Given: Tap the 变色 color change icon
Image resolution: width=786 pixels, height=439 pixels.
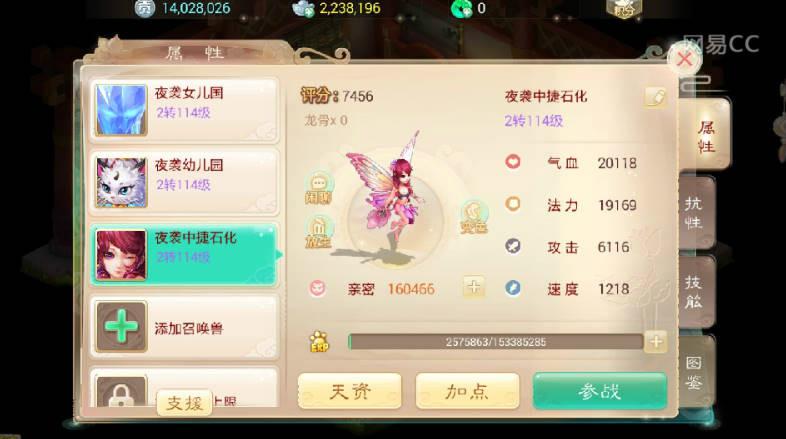Looking at the screenshot, I should click(x=474, y=217).
